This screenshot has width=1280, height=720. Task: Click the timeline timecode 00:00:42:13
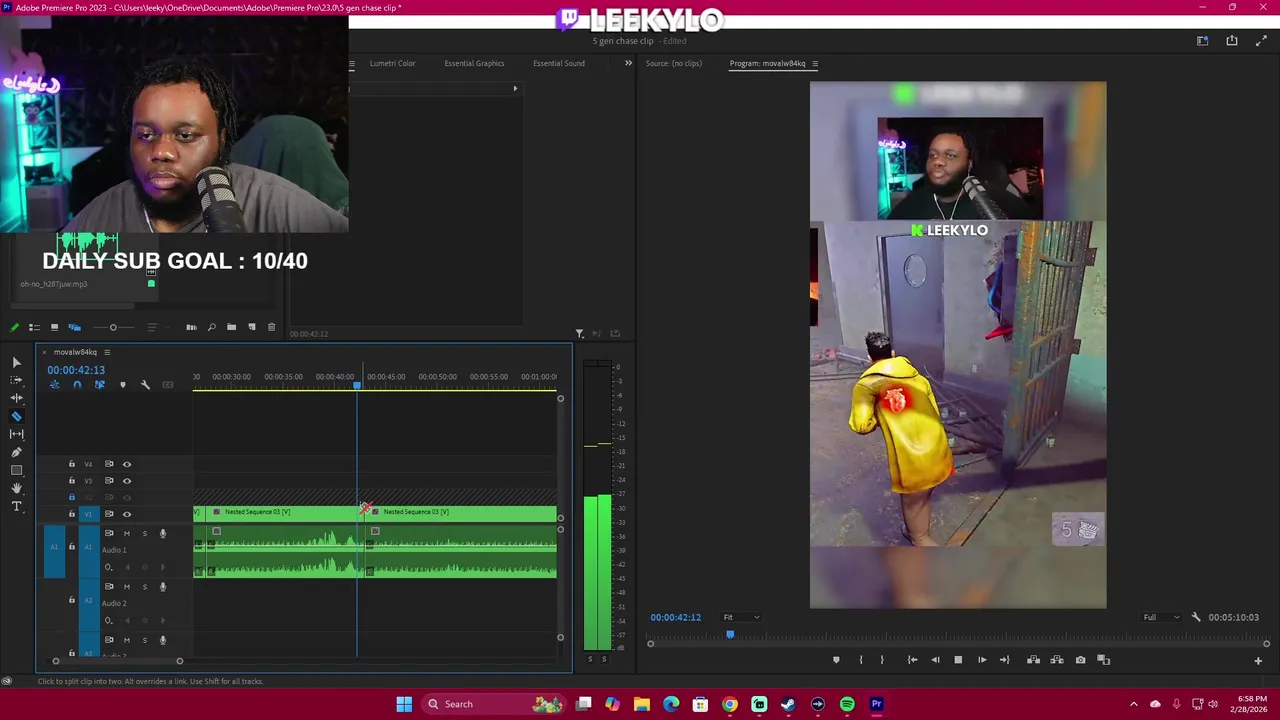pos(76,370)
